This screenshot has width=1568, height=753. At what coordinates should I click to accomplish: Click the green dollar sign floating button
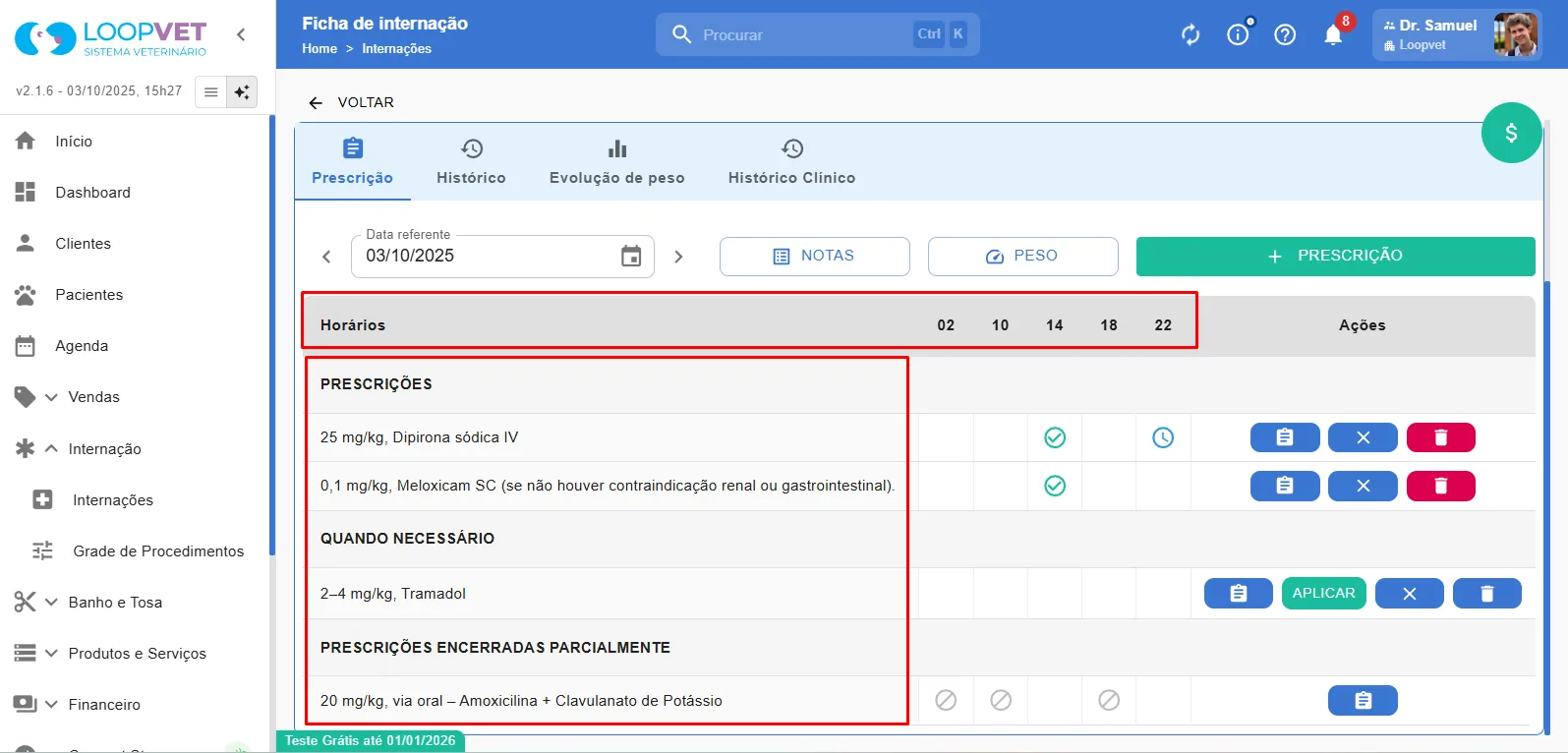1511,133
